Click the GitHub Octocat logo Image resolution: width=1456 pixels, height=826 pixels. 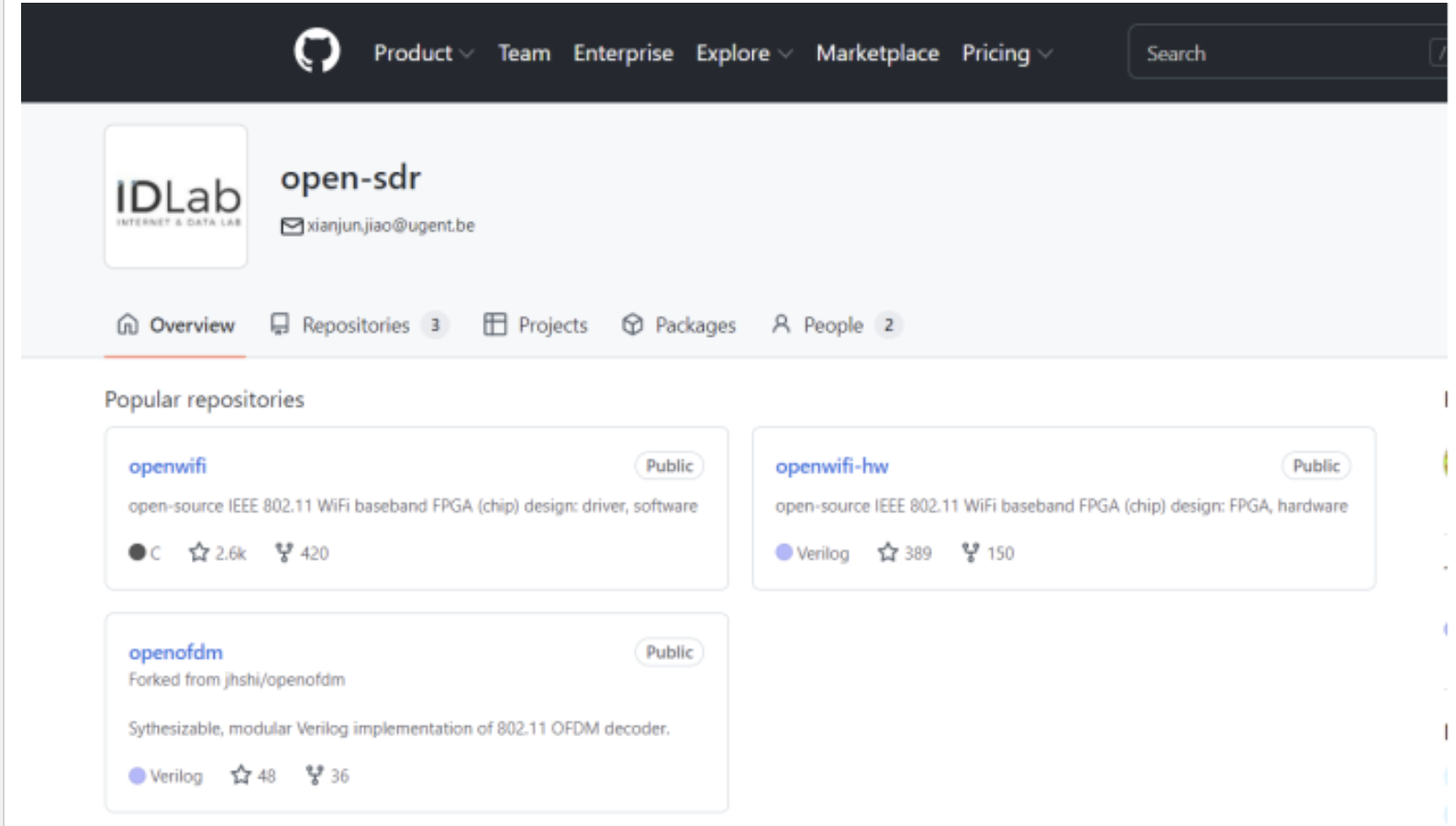tap(317, 50)
